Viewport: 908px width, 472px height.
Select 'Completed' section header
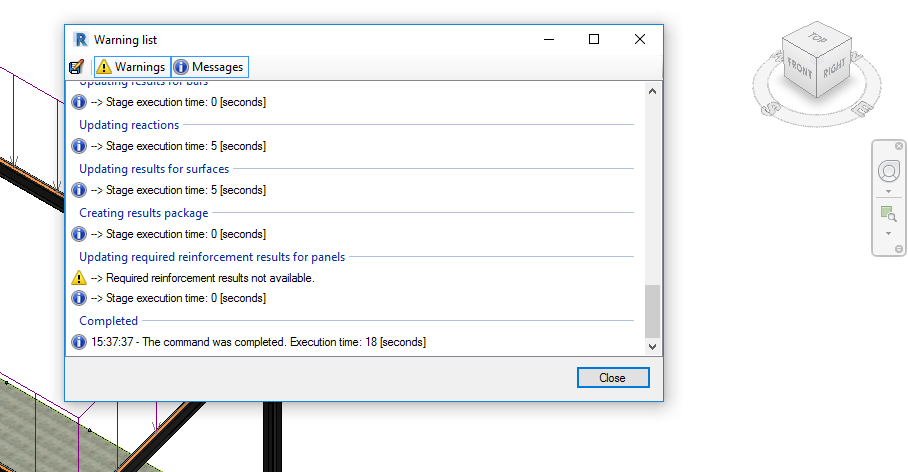point(108,321)
